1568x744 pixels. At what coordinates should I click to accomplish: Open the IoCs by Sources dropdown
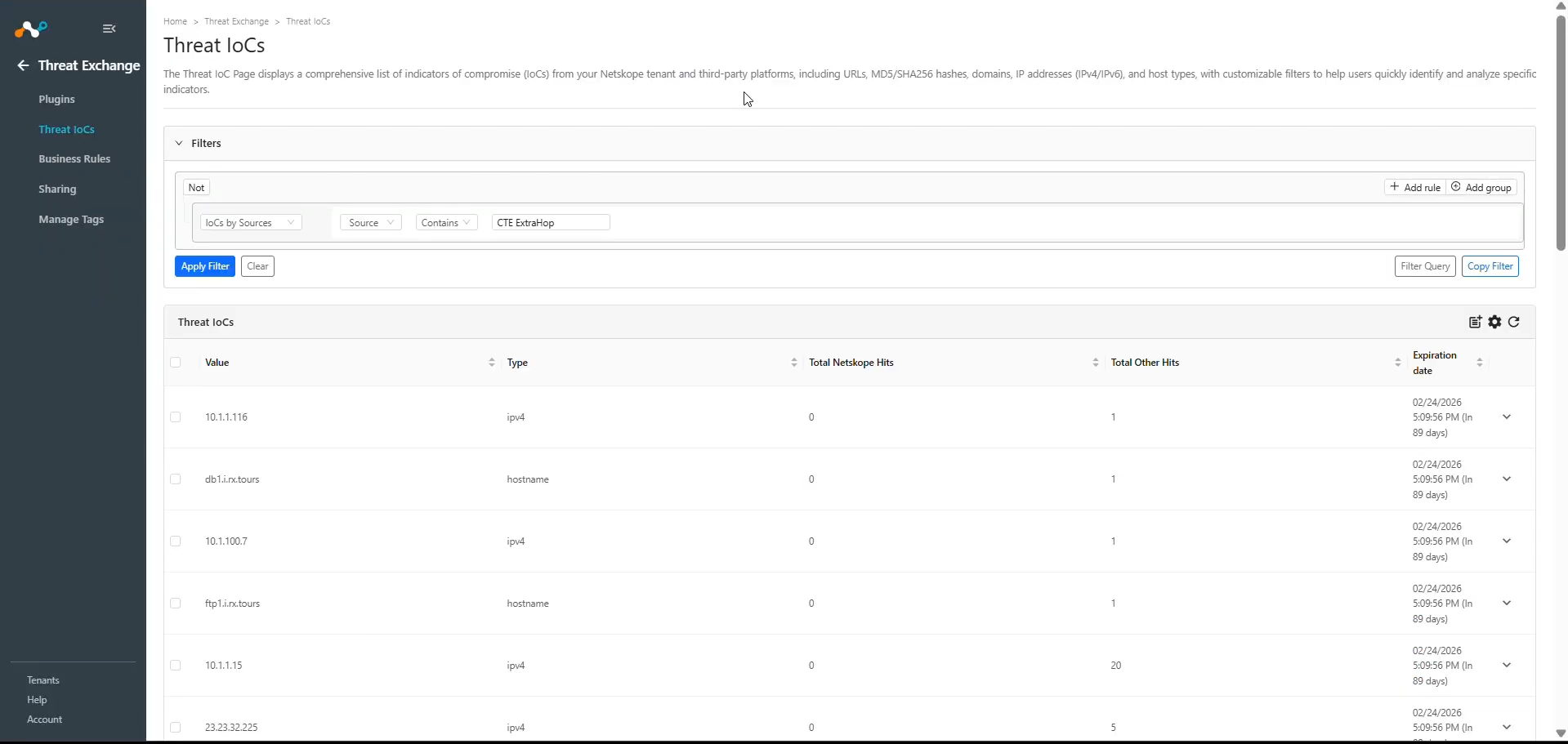(x=251, y=223)
